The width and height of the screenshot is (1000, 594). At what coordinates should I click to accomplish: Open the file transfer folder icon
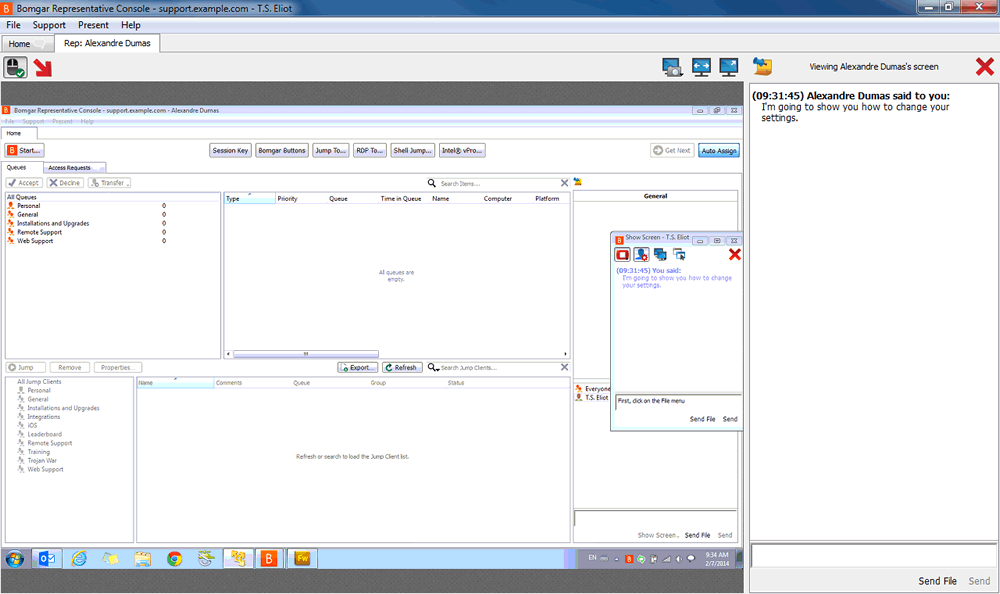pyautogui.click(x=762, y=66)
